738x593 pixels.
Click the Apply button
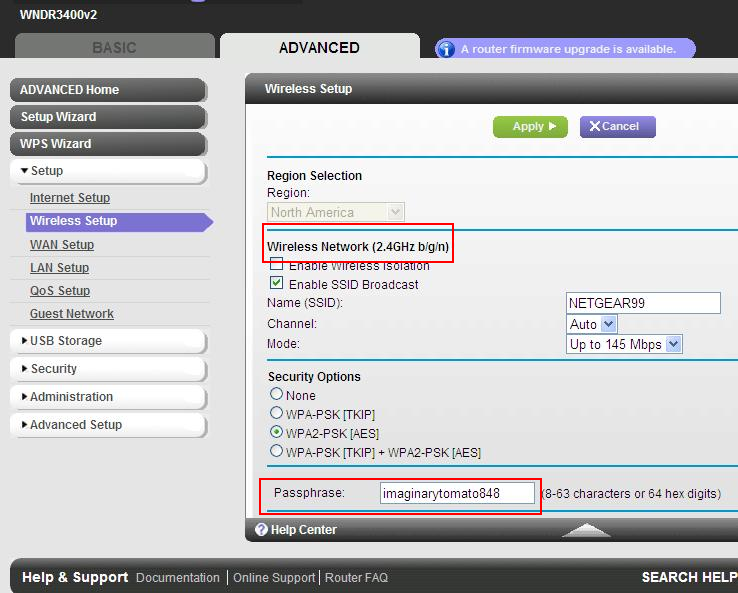coord(530,127)
